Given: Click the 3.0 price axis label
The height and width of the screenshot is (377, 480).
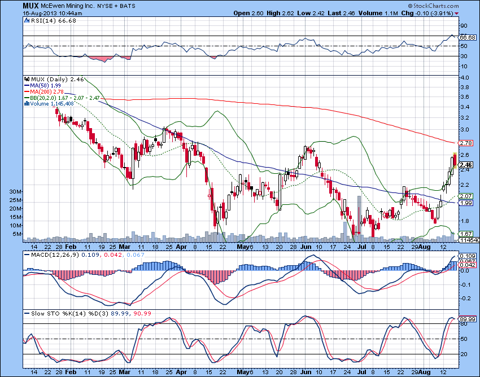Looking at the screenshot, I should pyautogui.click(x=465, y=130).
